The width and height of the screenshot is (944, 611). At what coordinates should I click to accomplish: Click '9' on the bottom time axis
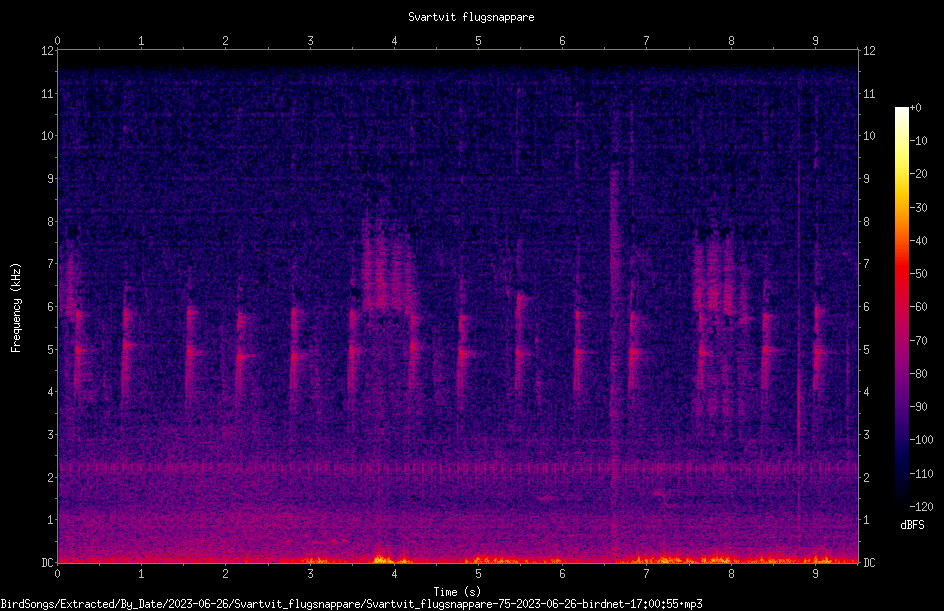tap(815, 574)
